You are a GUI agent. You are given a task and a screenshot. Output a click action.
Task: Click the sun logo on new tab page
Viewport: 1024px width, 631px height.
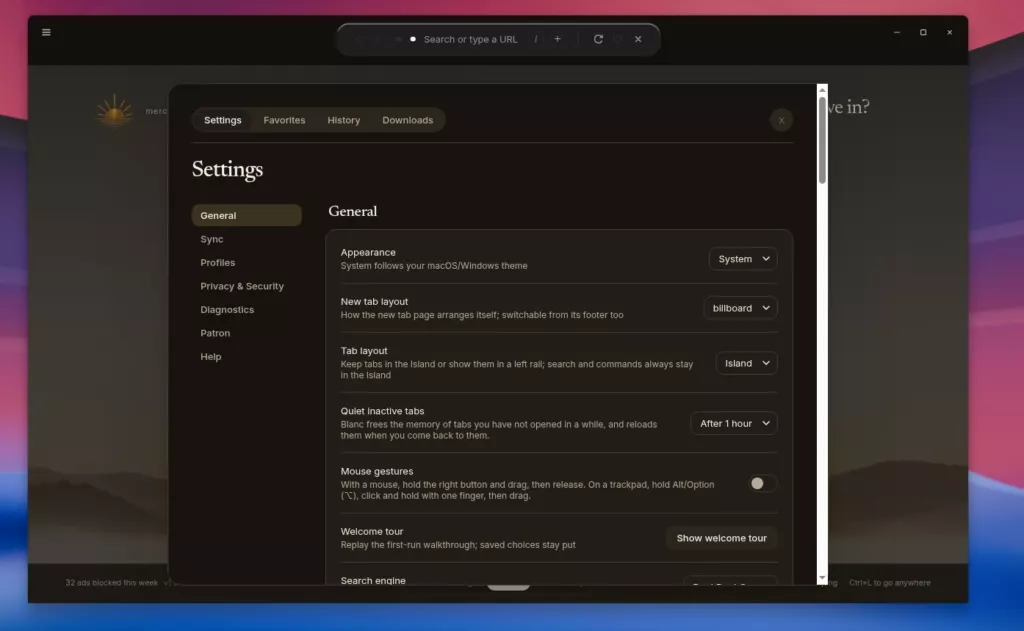[114, 111]
